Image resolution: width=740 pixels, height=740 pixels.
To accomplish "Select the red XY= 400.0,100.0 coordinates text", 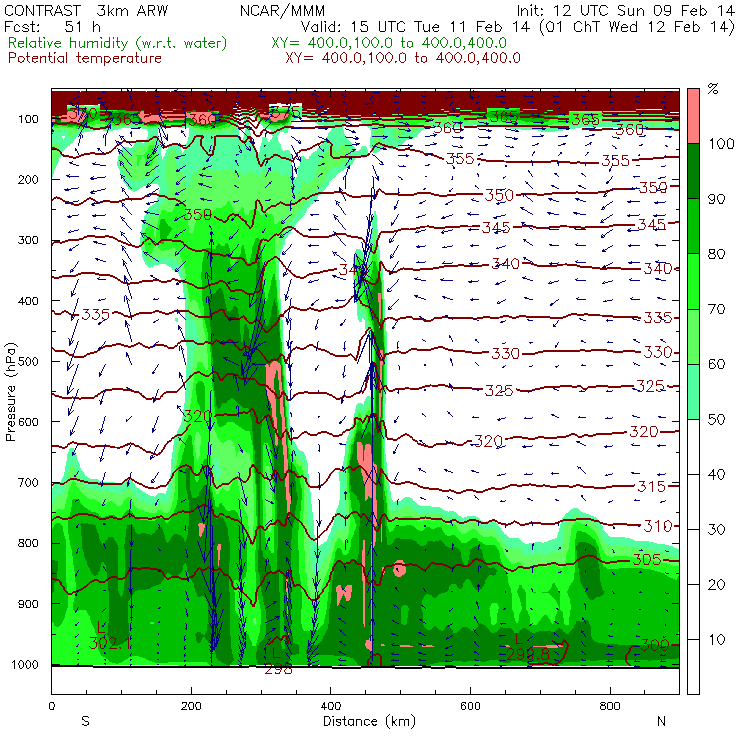I will [x=403, y=58].
